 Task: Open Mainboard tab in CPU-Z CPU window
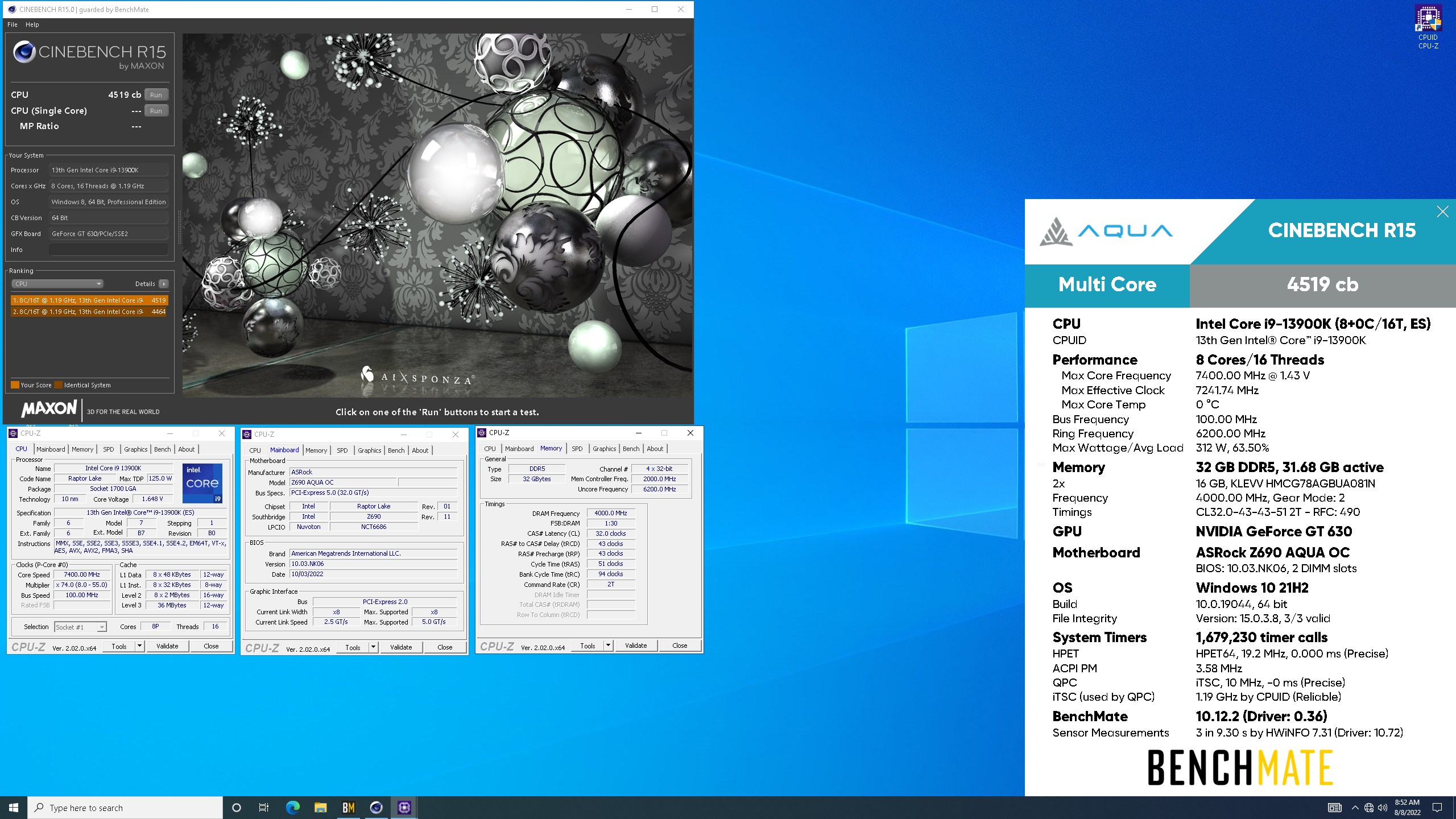pyautogui.click(x=51, y=449)
